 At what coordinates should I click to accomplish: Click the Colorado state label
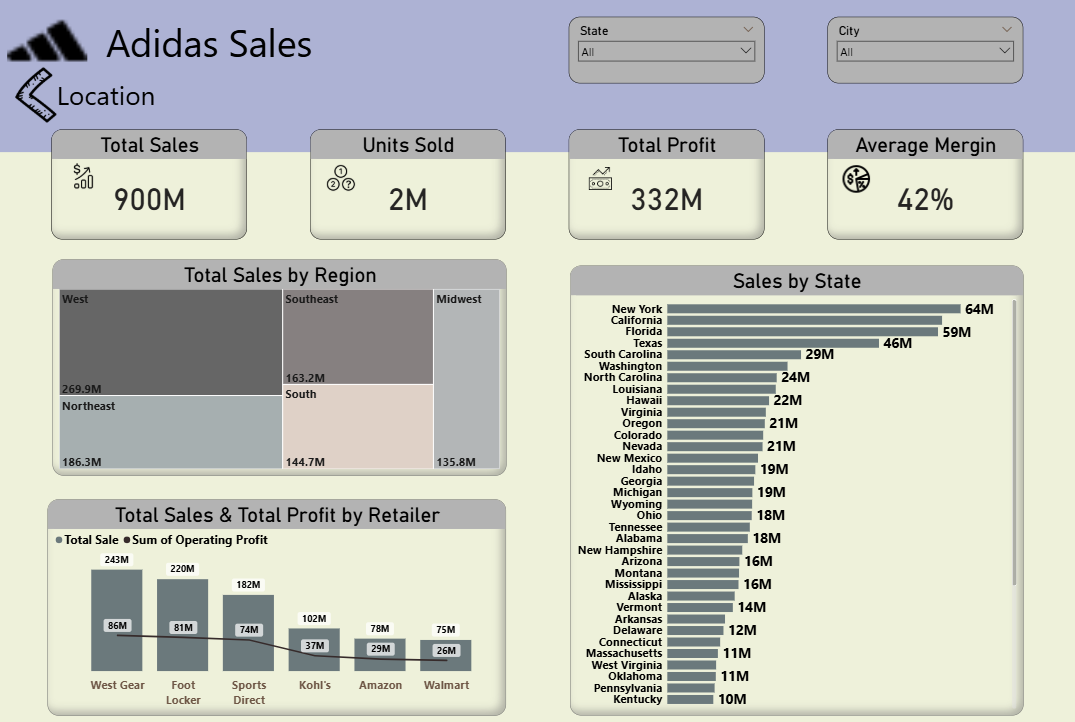pyautogui.click(x=638, y=435)
